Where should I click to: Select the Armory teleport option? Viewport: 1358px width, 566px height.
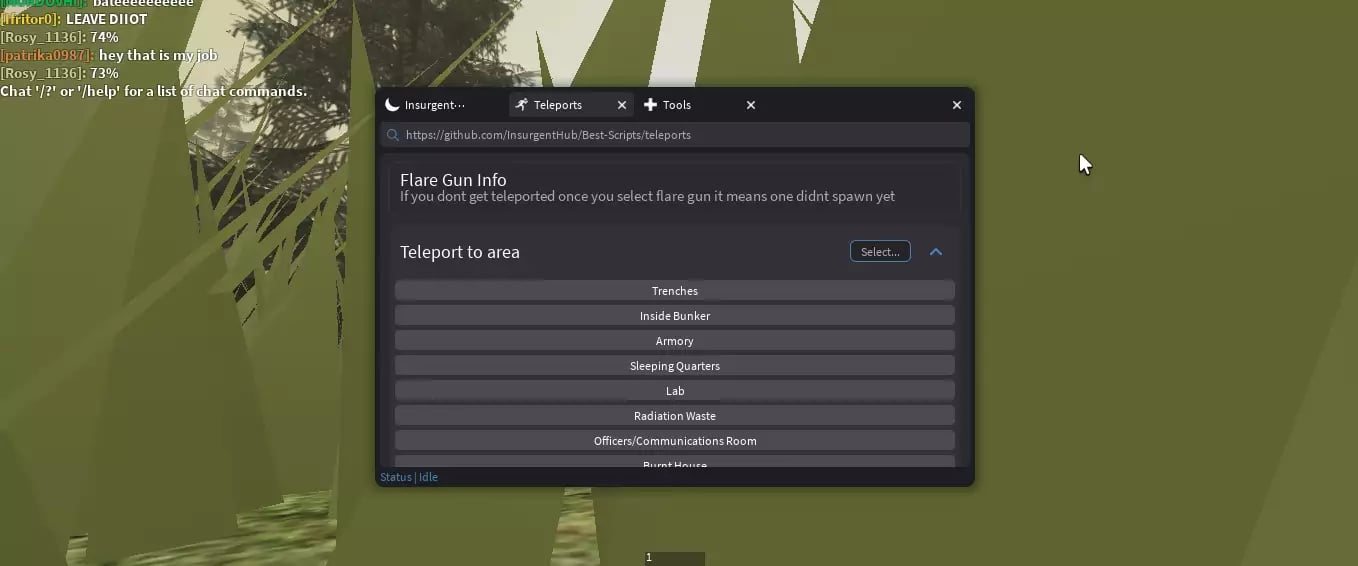point(675,341)
